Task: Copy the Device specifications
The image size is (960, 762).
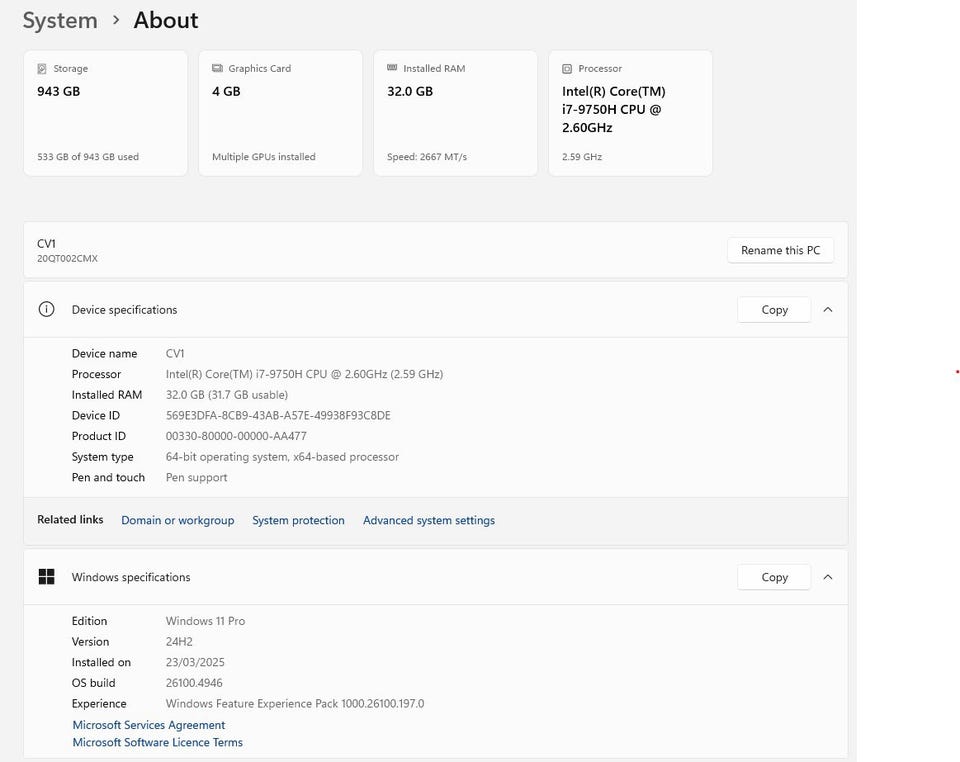Action: point(774,310)
